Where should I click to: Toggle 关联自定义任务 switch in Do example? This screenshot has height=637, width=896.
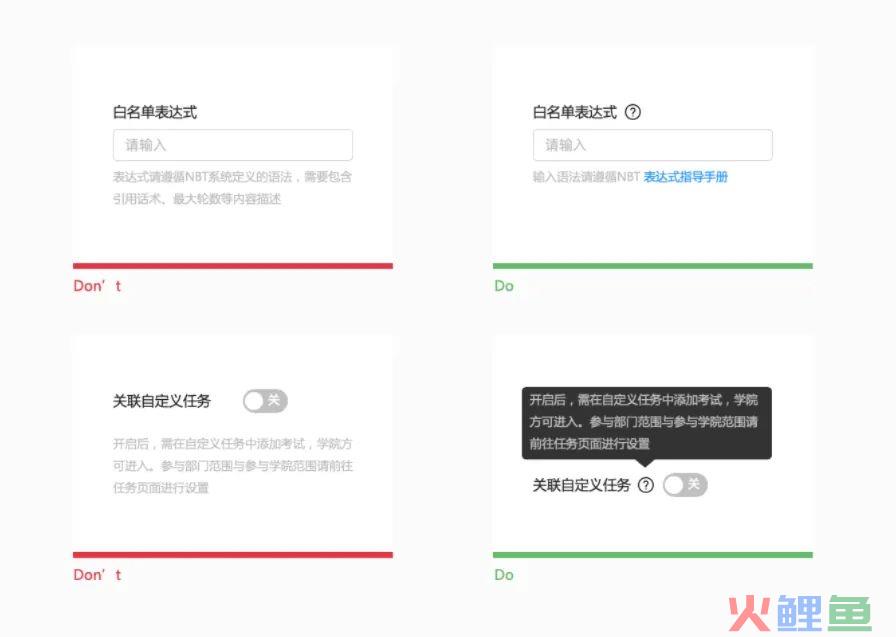pyautogui.click(x=685, y=485)
